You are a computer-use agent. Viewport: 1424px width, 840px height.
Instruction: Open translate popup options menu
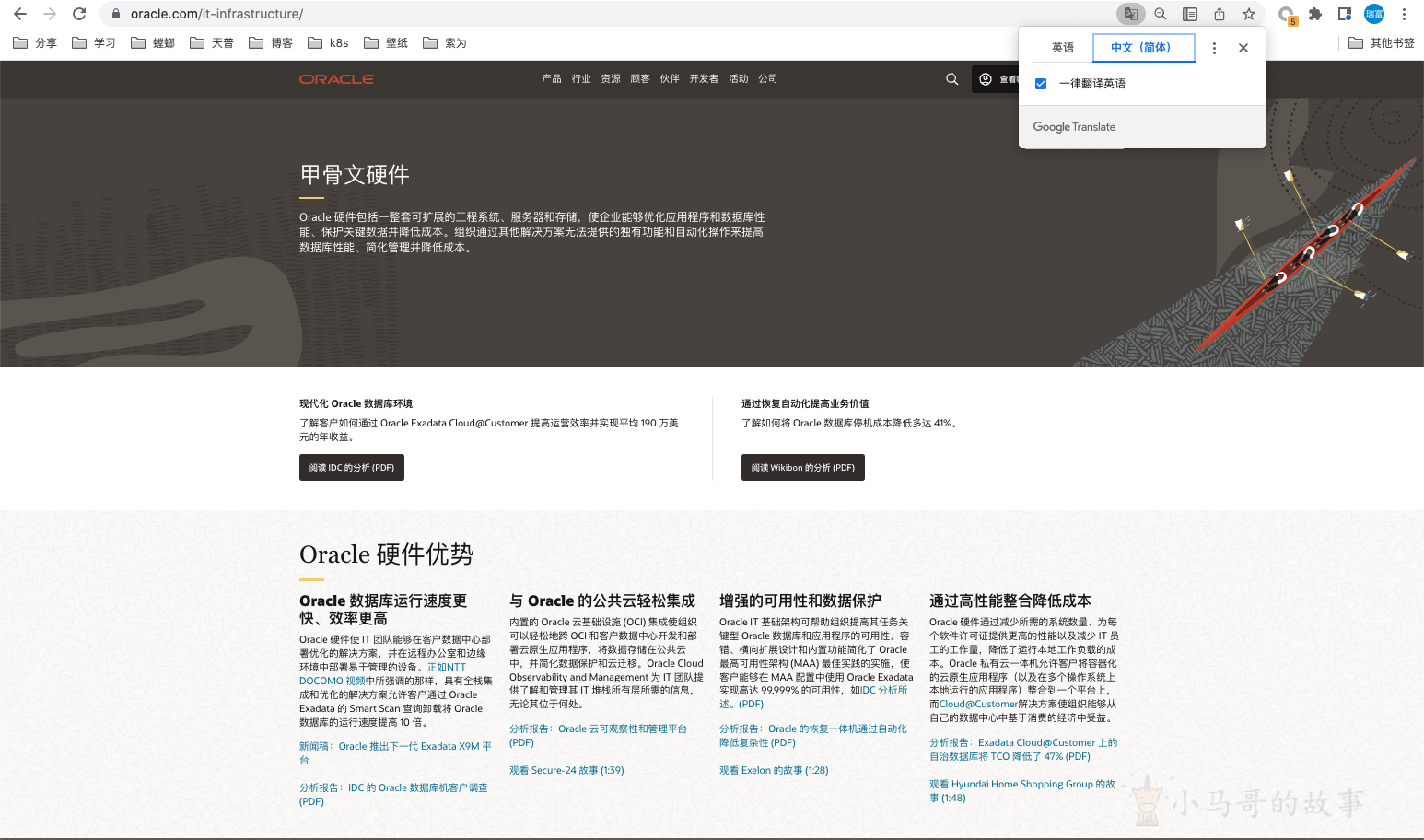pos(1214,48)
